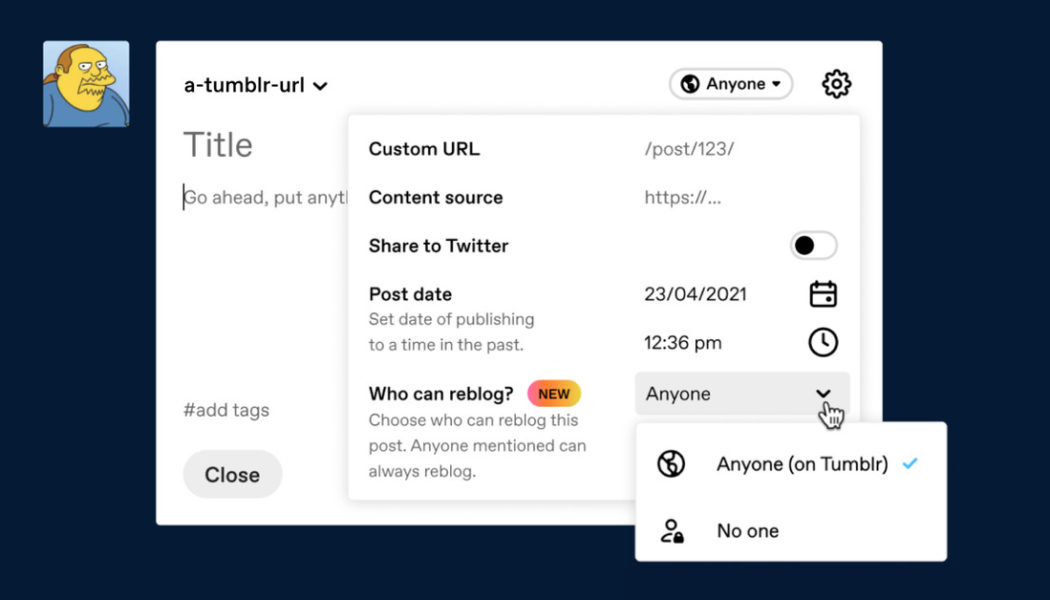Click #add tags to tag the post
The height and width of the screenshot is (600, 1050).
(226, 410)
